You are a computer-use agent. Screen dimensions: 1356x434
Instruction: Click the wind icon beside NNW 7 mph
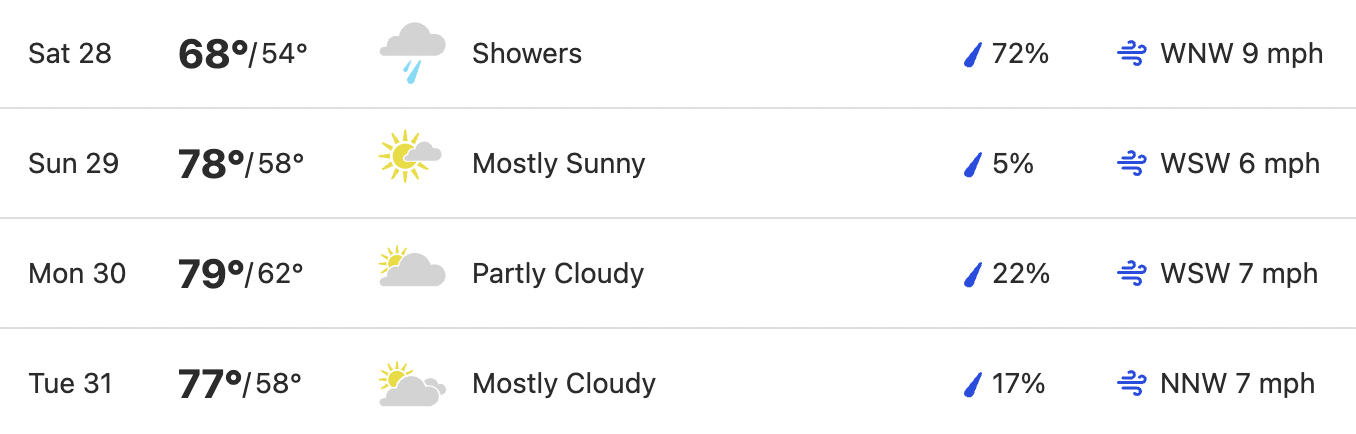click(1131, 384)
